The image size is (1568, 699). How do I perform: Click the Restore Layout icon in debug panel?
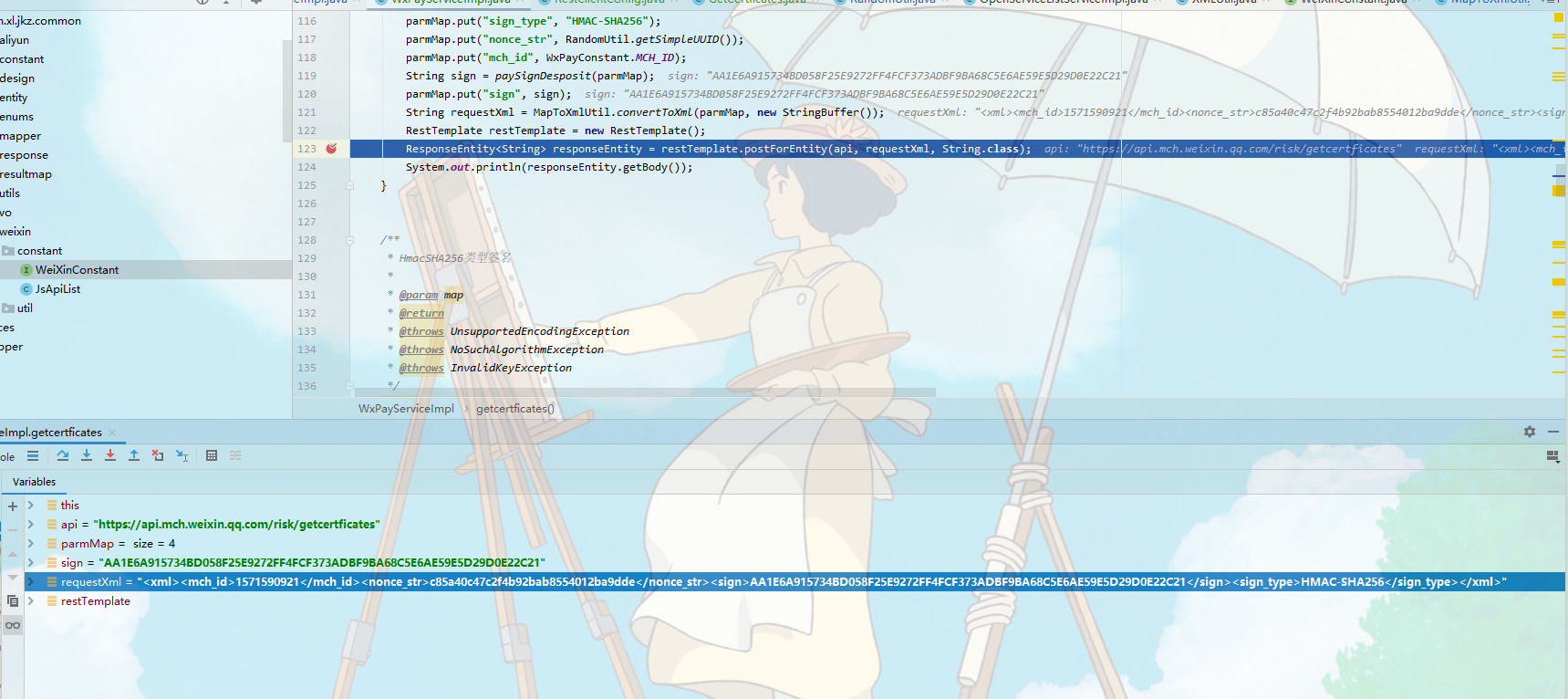(x=1552, y=456)
